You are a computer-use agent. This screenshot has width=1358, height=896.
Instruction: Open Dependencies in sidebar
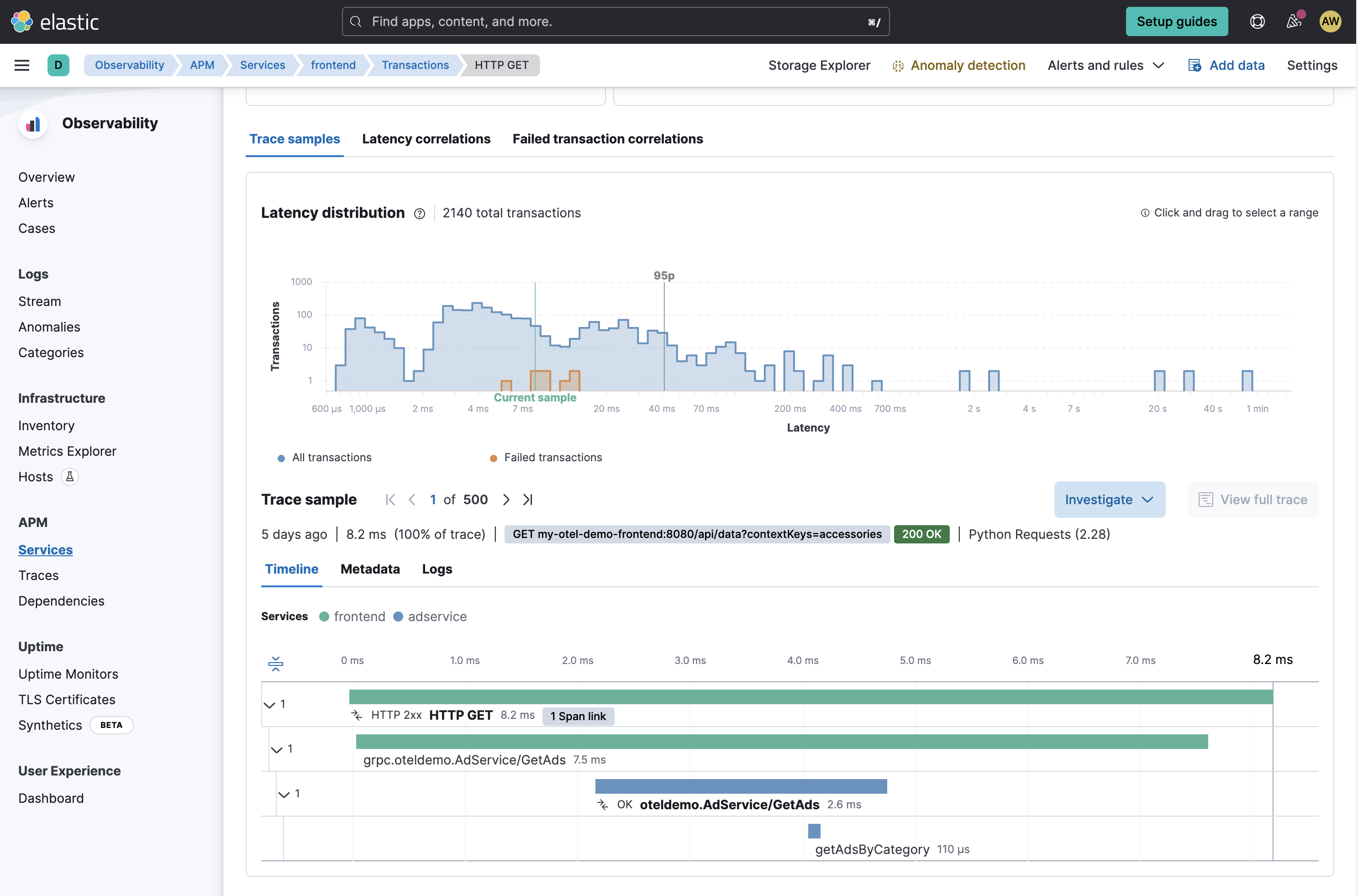pos(61,601)
